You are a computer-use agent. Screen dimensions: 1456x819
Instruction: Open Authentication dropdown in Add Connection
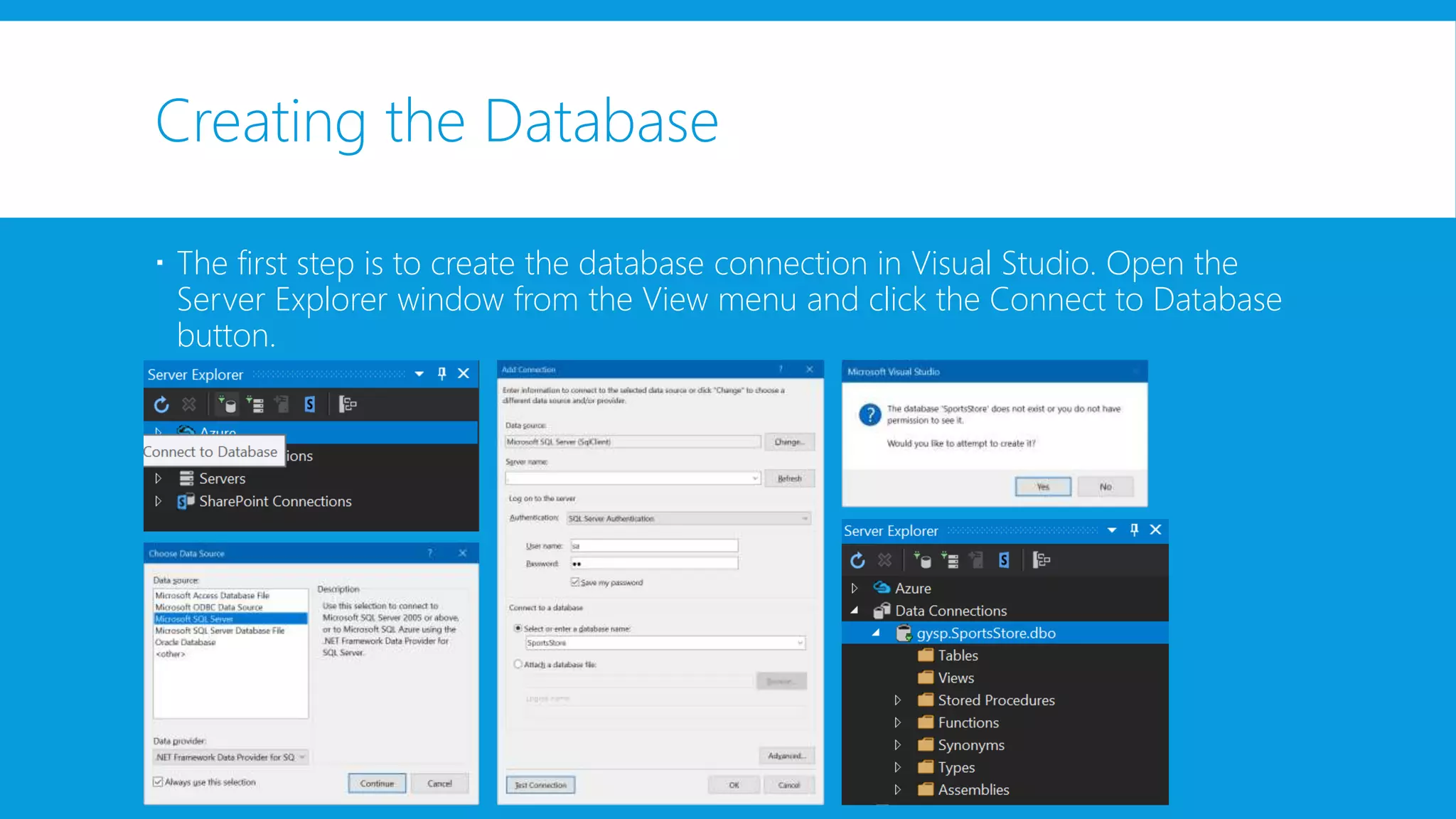(x=688, y=518)
